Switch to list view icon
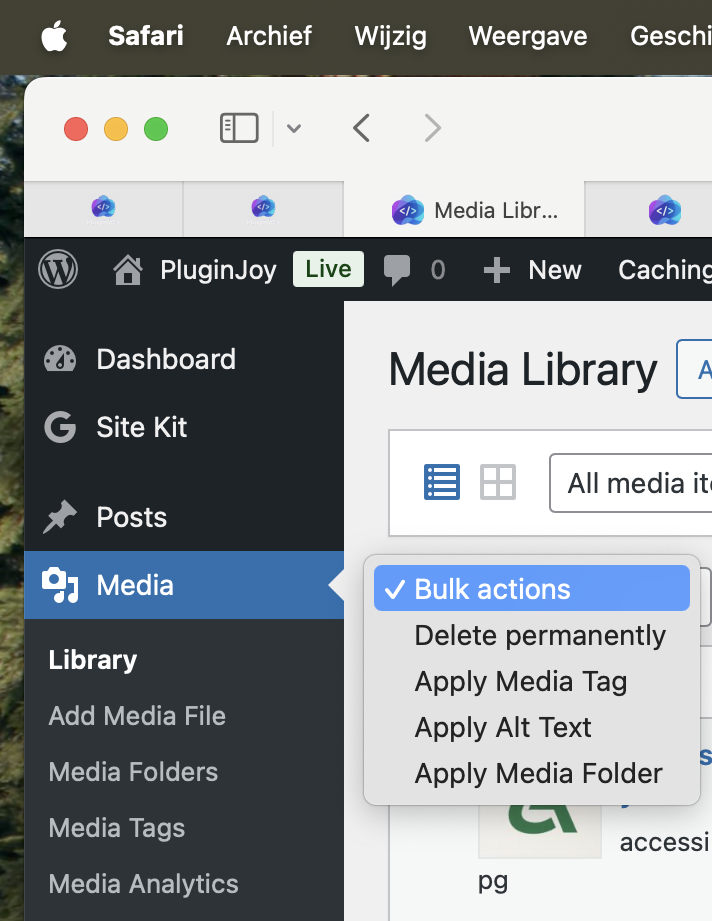Viewport: 712px width, 921px height. 441,482
